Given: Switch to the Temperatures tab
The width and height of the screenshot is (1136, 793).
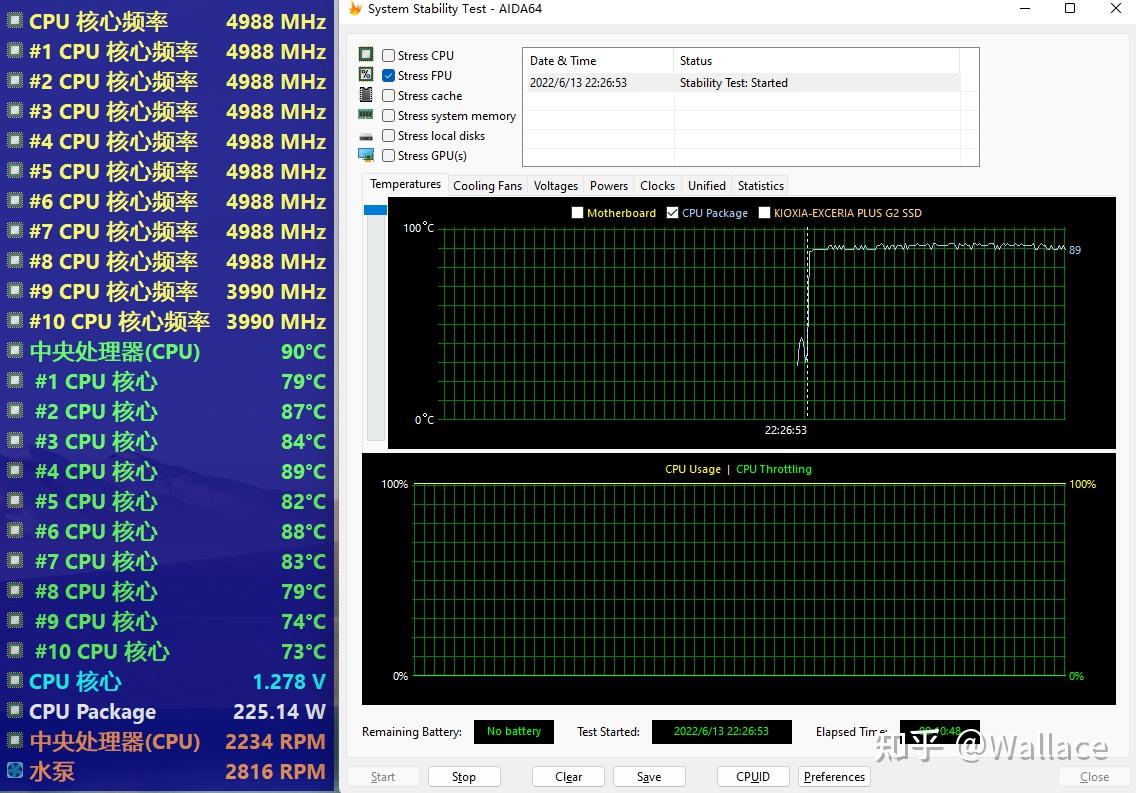Looking at the screenshot, I should (x=405, y=184).
